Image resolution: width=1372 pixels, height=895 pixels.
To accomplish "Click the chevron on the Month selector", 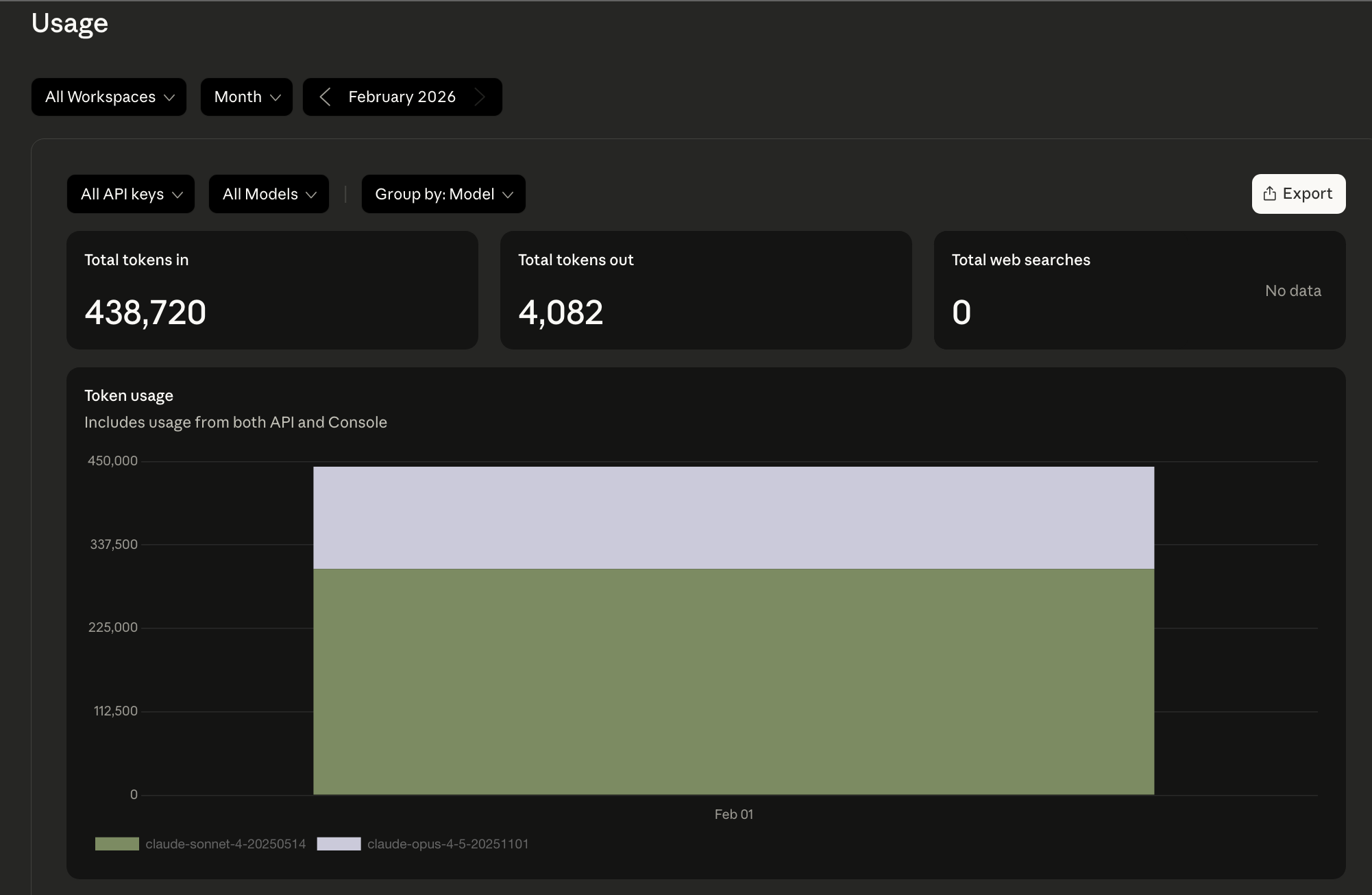I will click(x=275, y=97).
